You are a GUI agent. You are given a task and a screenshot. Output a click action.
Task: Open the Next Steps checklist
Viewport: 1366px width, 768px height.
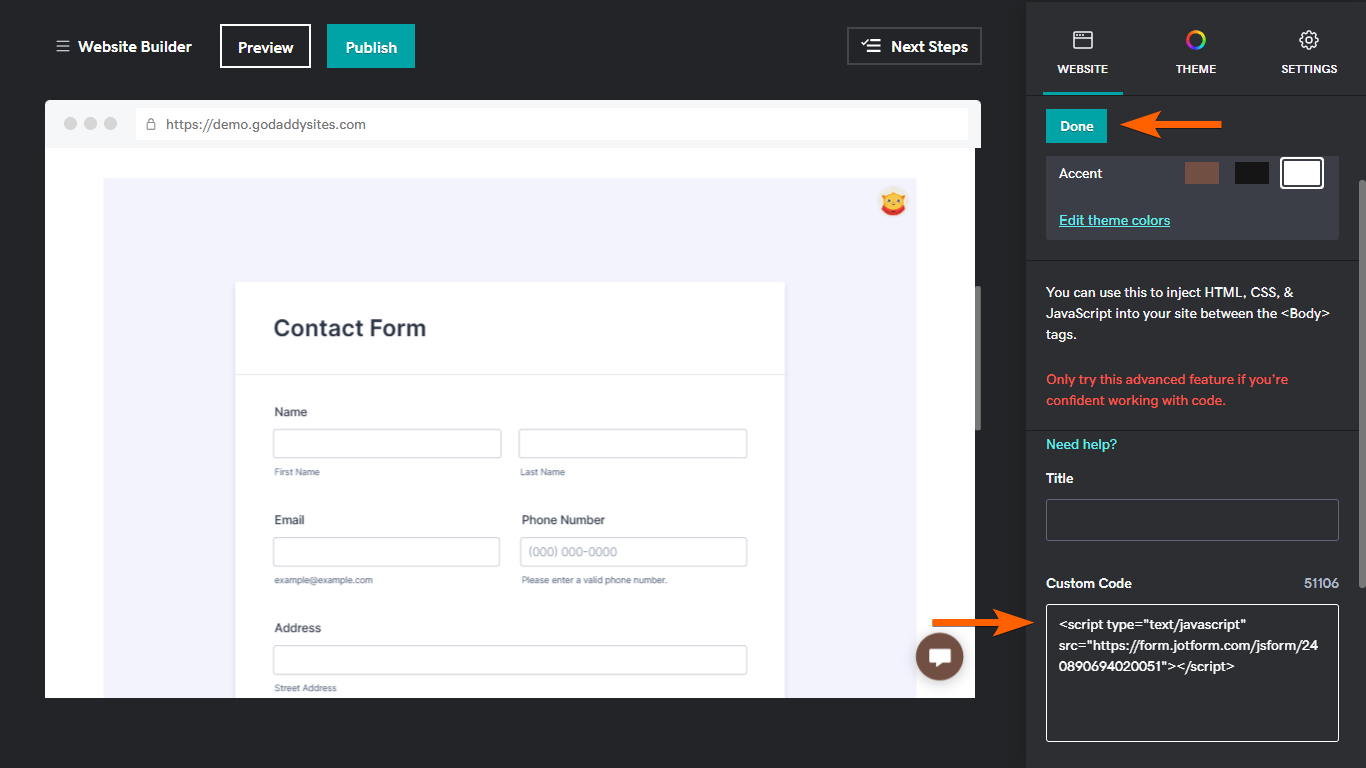tap(914, 46)
